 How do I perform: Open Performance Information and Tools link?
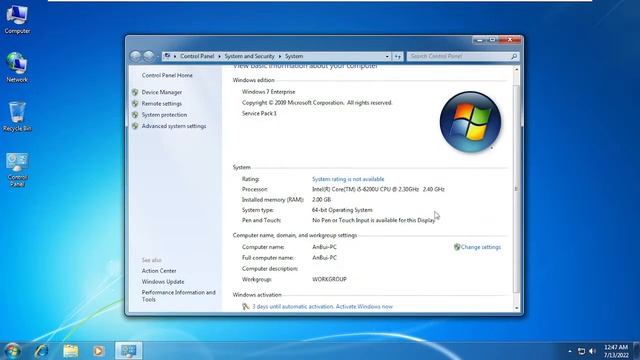coord(178,296)
